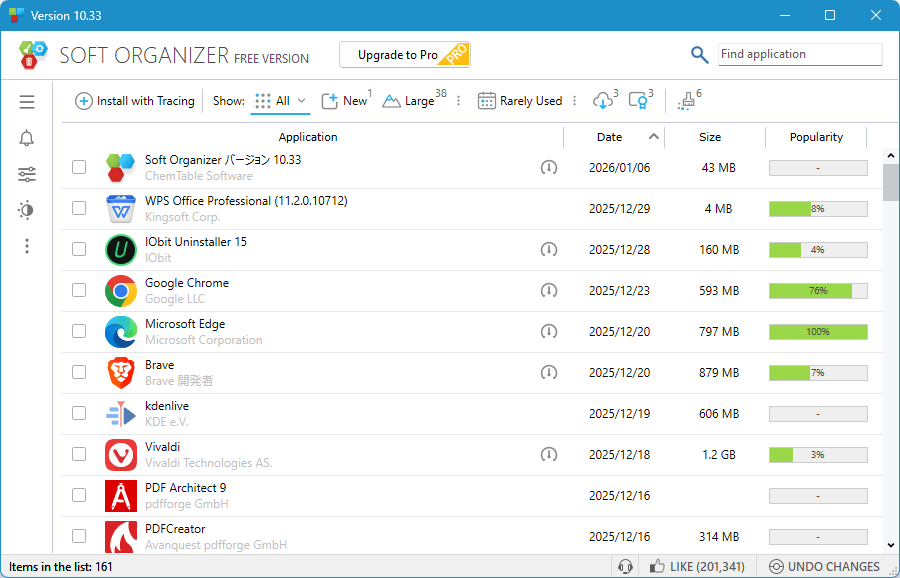Click the traced-install icon for Google Chrome
Image resolution: width=900 pixels, height=578 pixels.
pos(548,290)
